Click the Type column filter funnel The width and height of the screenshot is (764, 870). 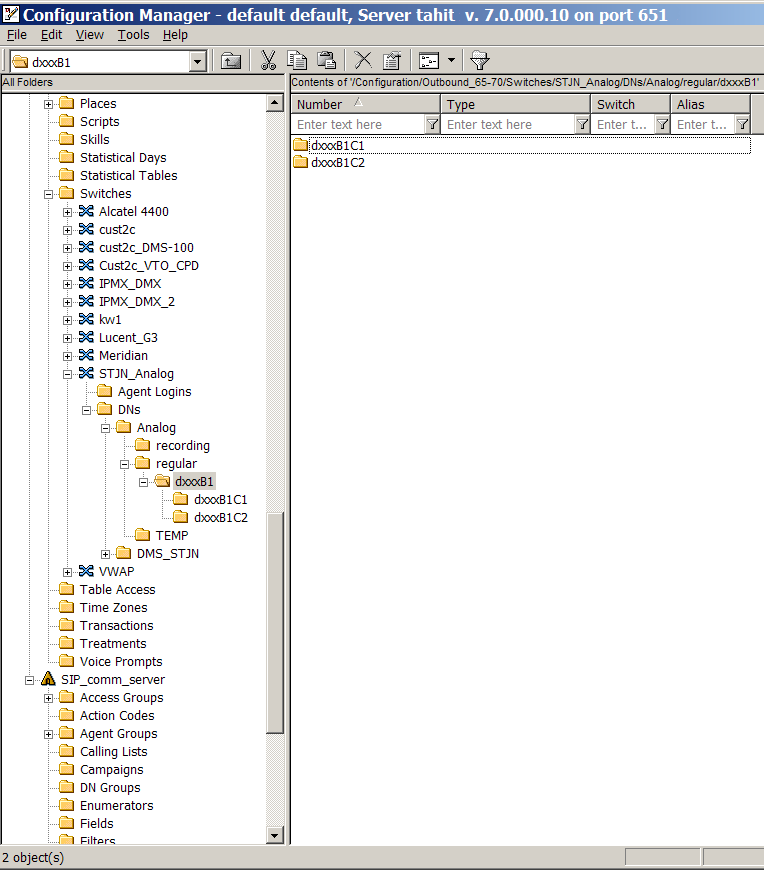coord(582,125)
